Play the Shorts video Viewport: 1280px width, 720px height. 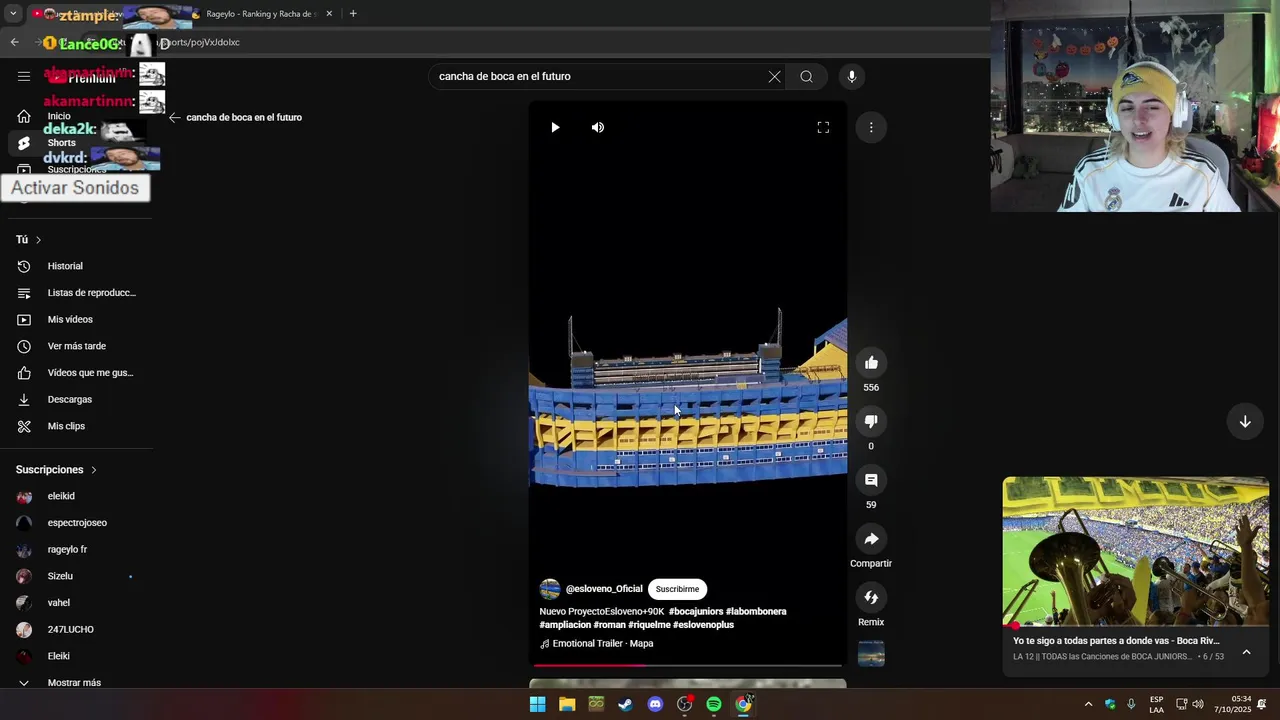pyautogui.click(x=555, y=127)
